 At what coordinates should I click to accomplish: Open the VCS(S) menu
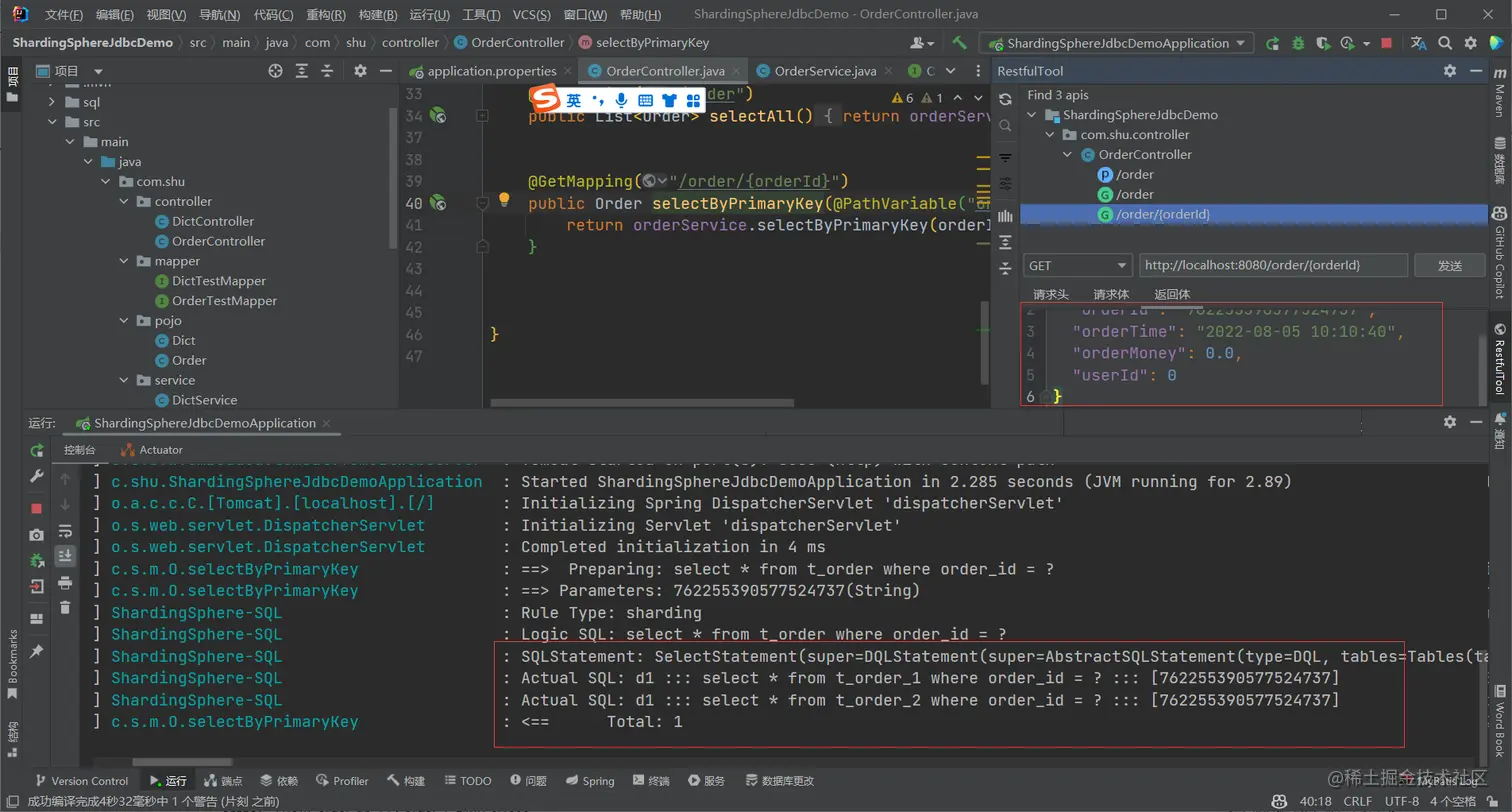tap(532, 15)
